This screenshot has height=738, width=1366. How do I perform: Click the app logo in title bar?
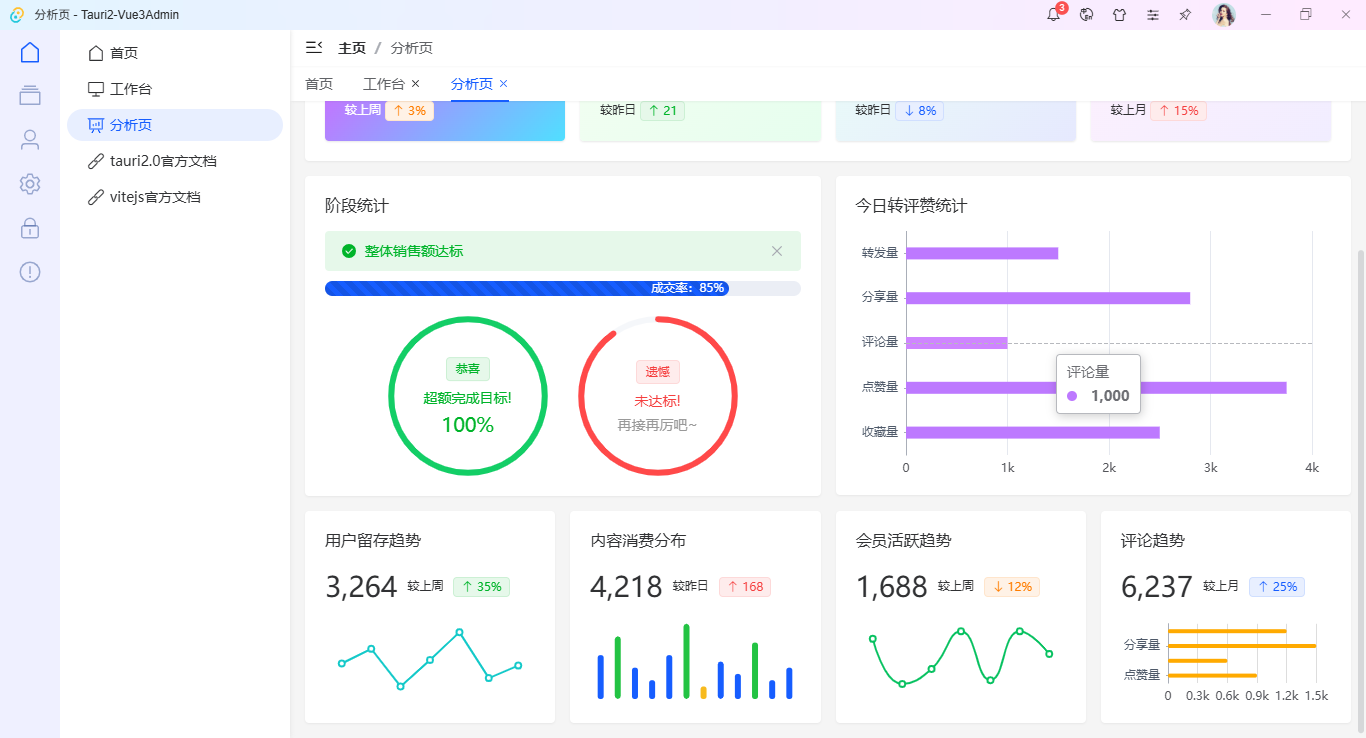(x=17, y=15)
